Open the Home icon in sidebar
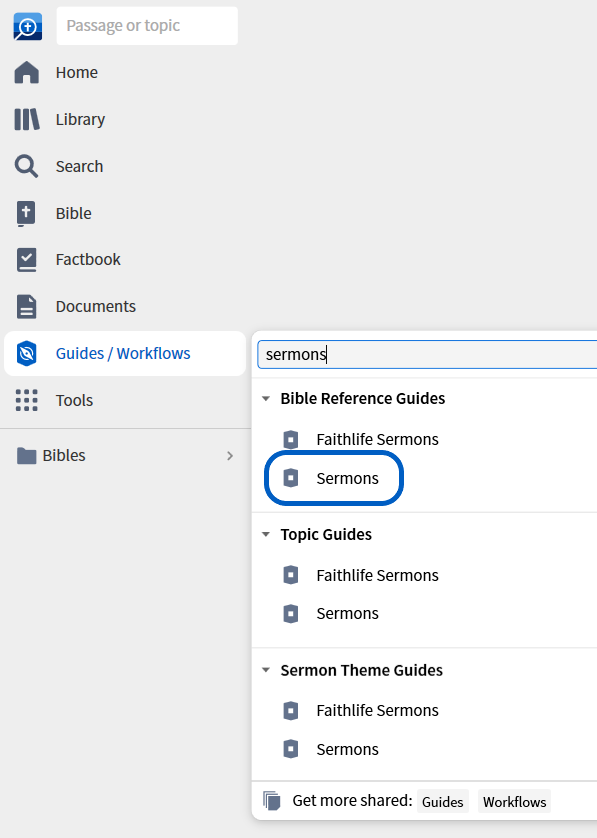The width and height of the screenshot is (597, 838). (27, 72)
